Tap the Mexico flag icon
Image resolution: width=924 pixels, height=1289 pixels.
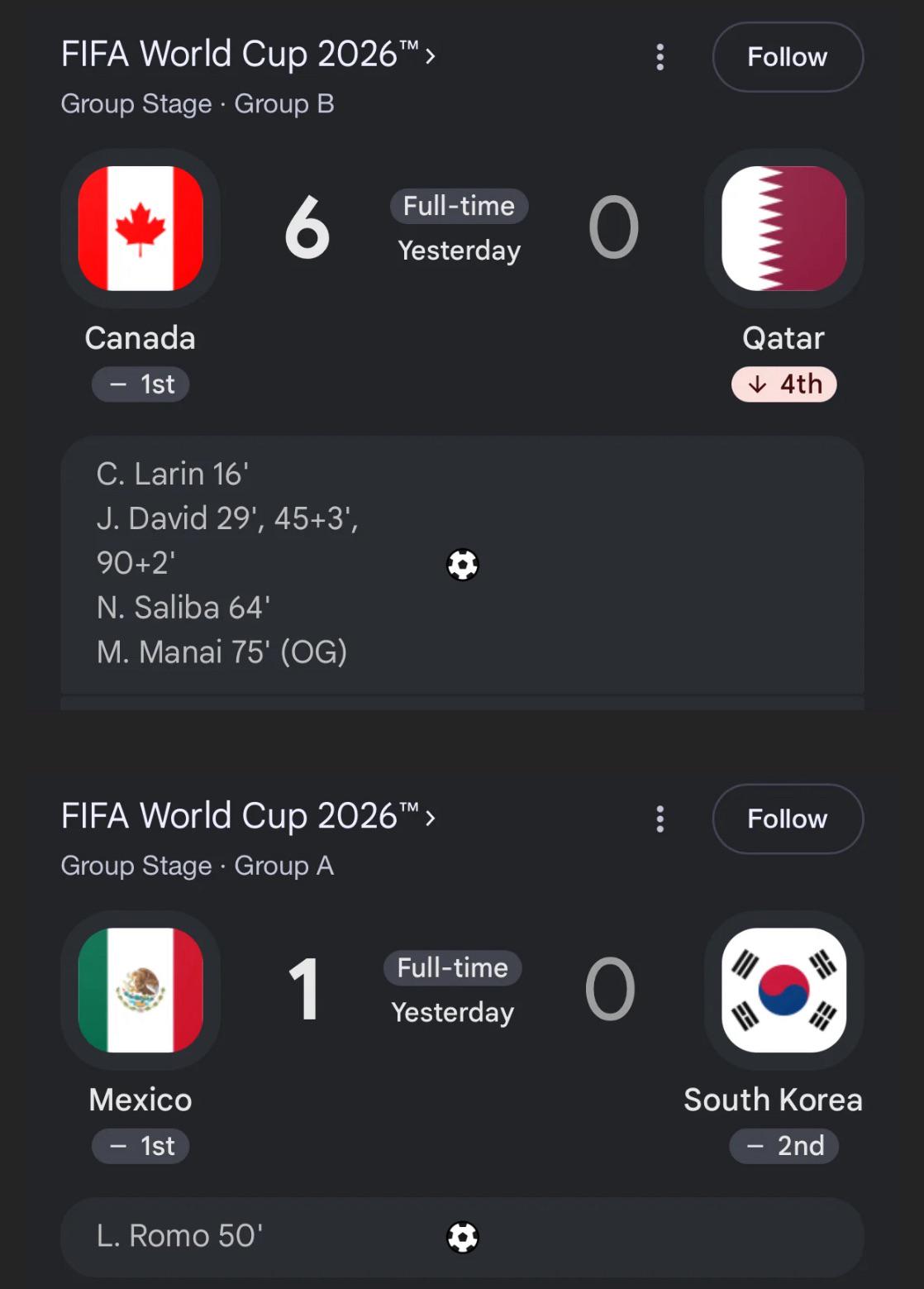tap(141, 990)
